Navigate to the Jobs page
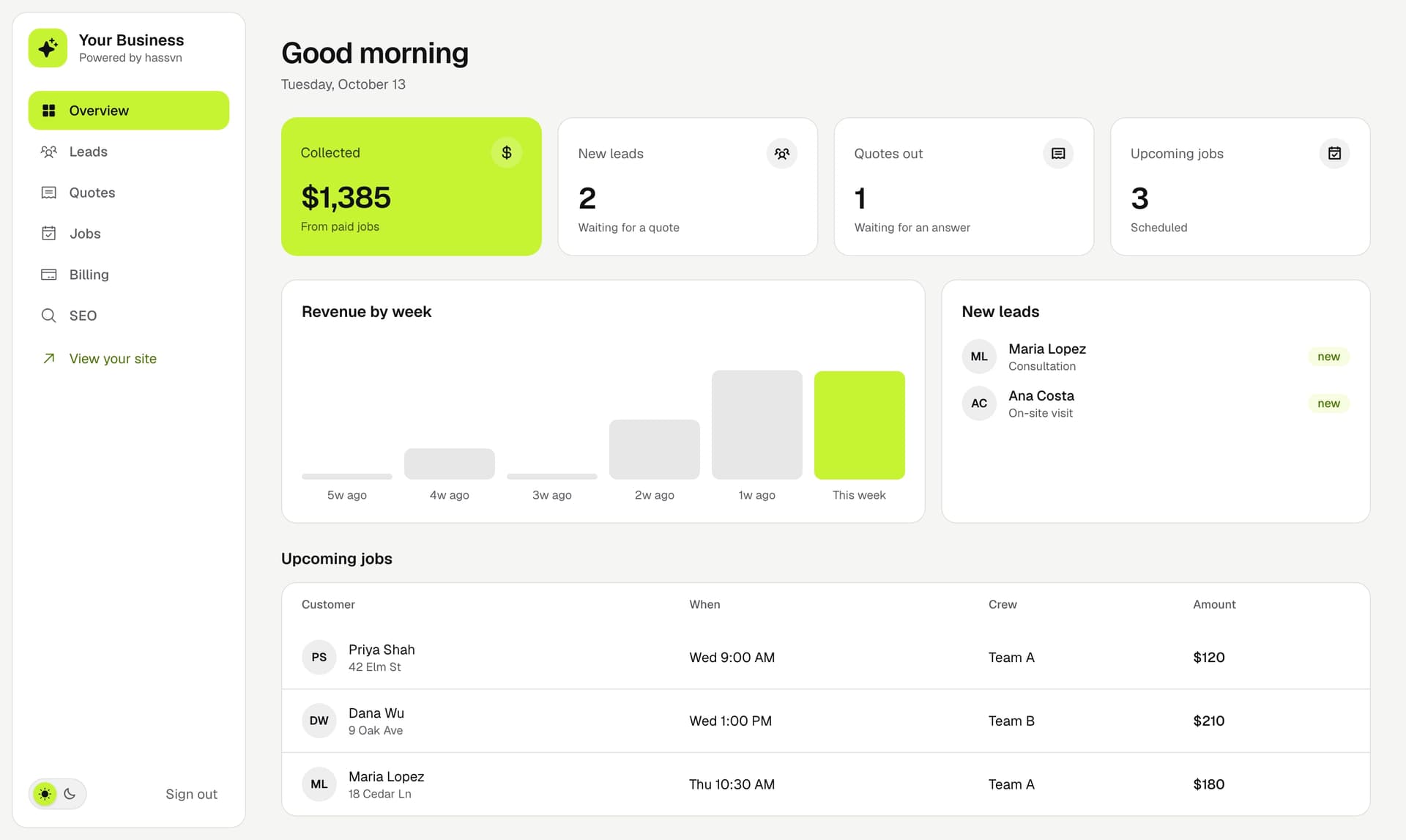Image resolution: width=1406 pixels, height=840 pixels. coord(129,234)
